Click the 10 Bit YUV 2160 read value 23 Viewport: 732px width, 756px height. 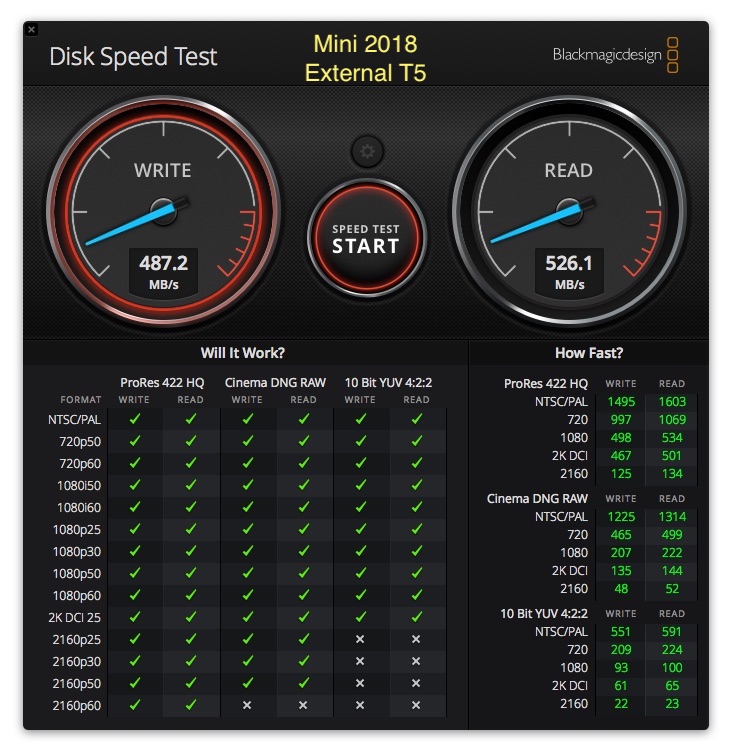click(672, 703)
